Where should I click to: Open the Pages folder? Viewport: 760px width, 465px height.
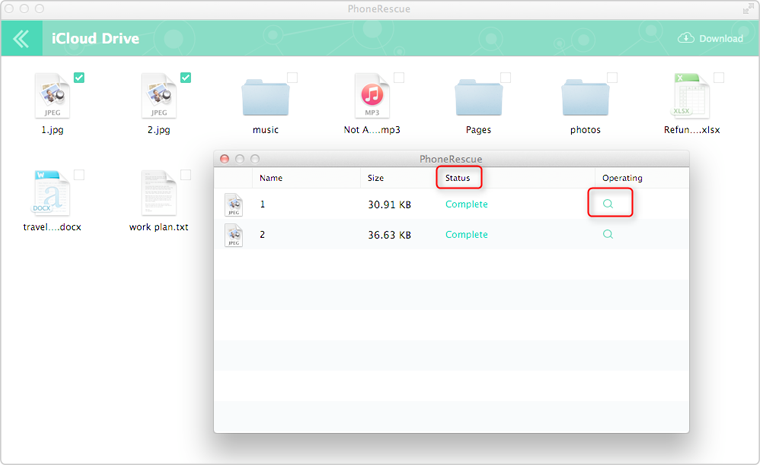click(x=478, y=98)
